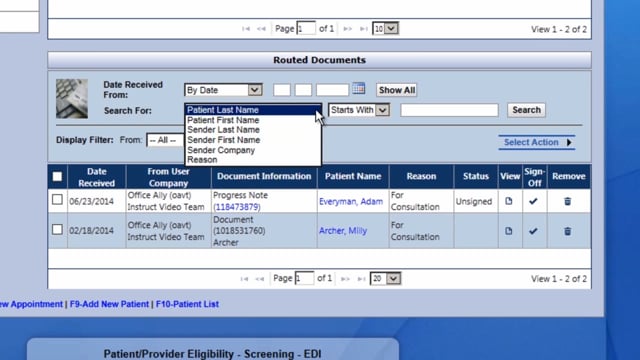Go to first page in Routed Documents pager
Screen dimensions: 640x360
(244, 279)
